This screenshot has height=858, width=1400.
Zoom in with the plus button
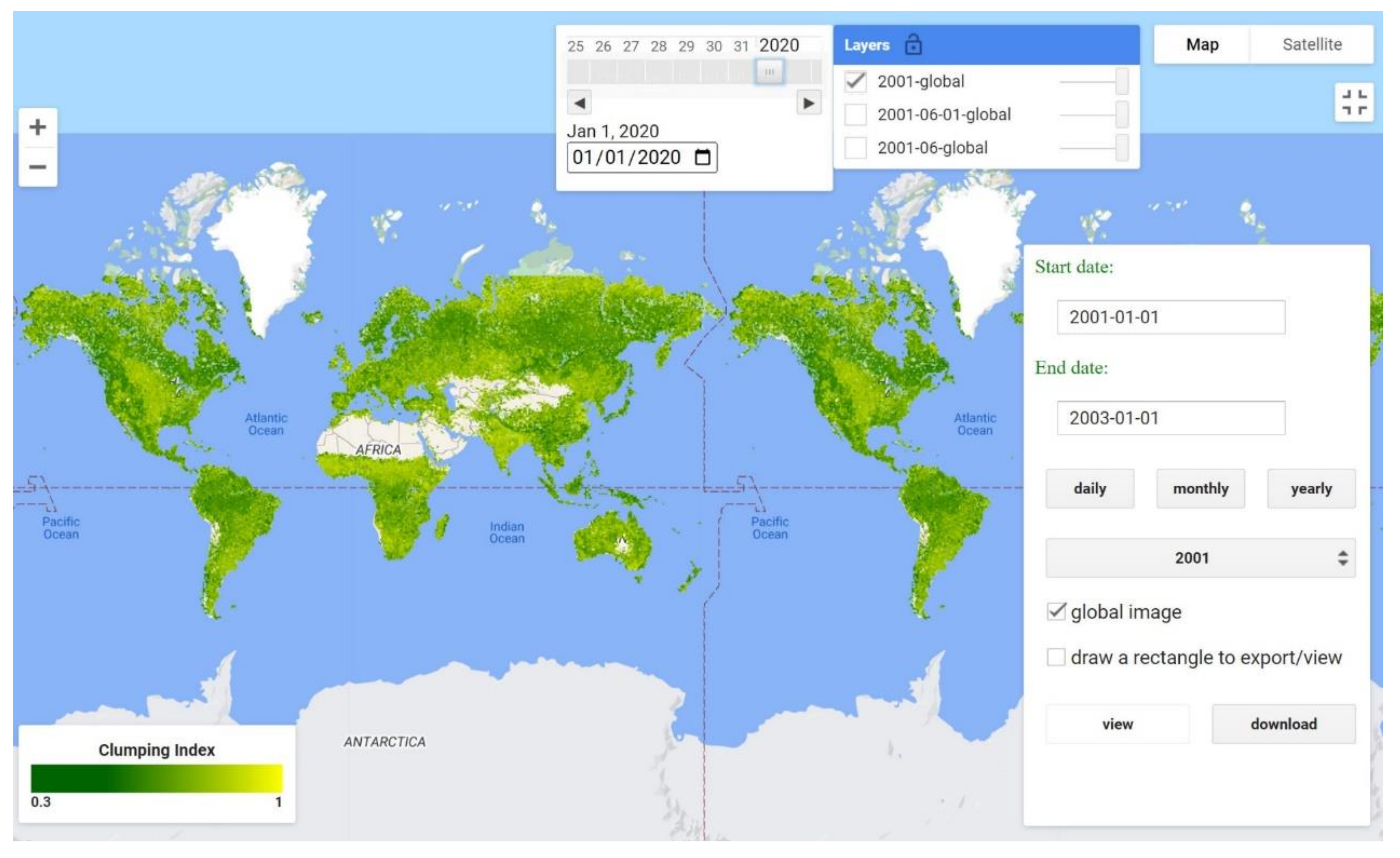(38, 127)
